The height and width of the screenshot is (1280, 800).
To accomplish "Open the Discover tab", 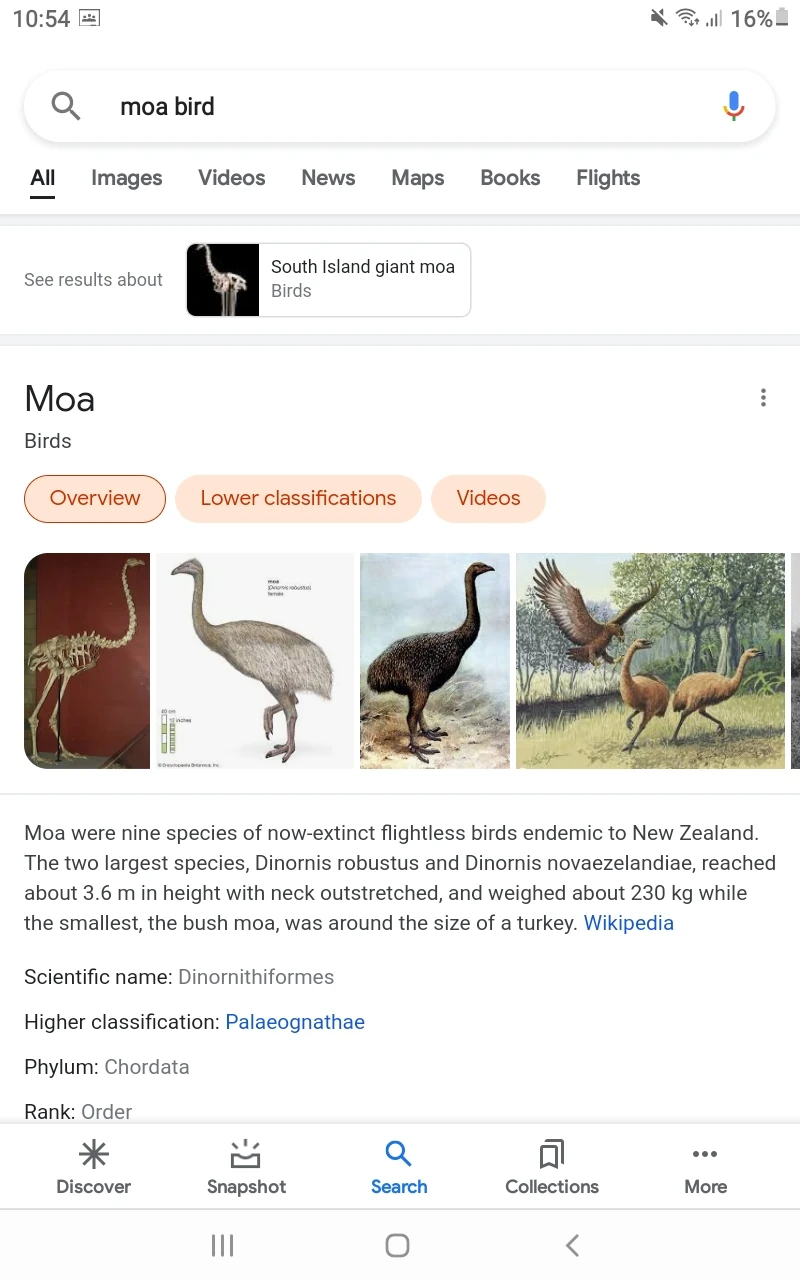I will [x=94, y=1168].
